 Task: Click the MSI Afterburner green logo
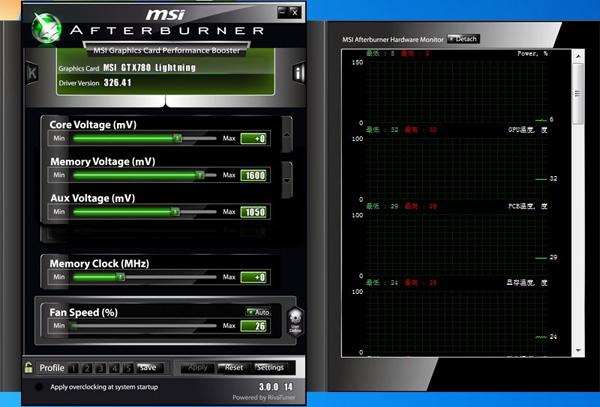(x=46, y=28)
